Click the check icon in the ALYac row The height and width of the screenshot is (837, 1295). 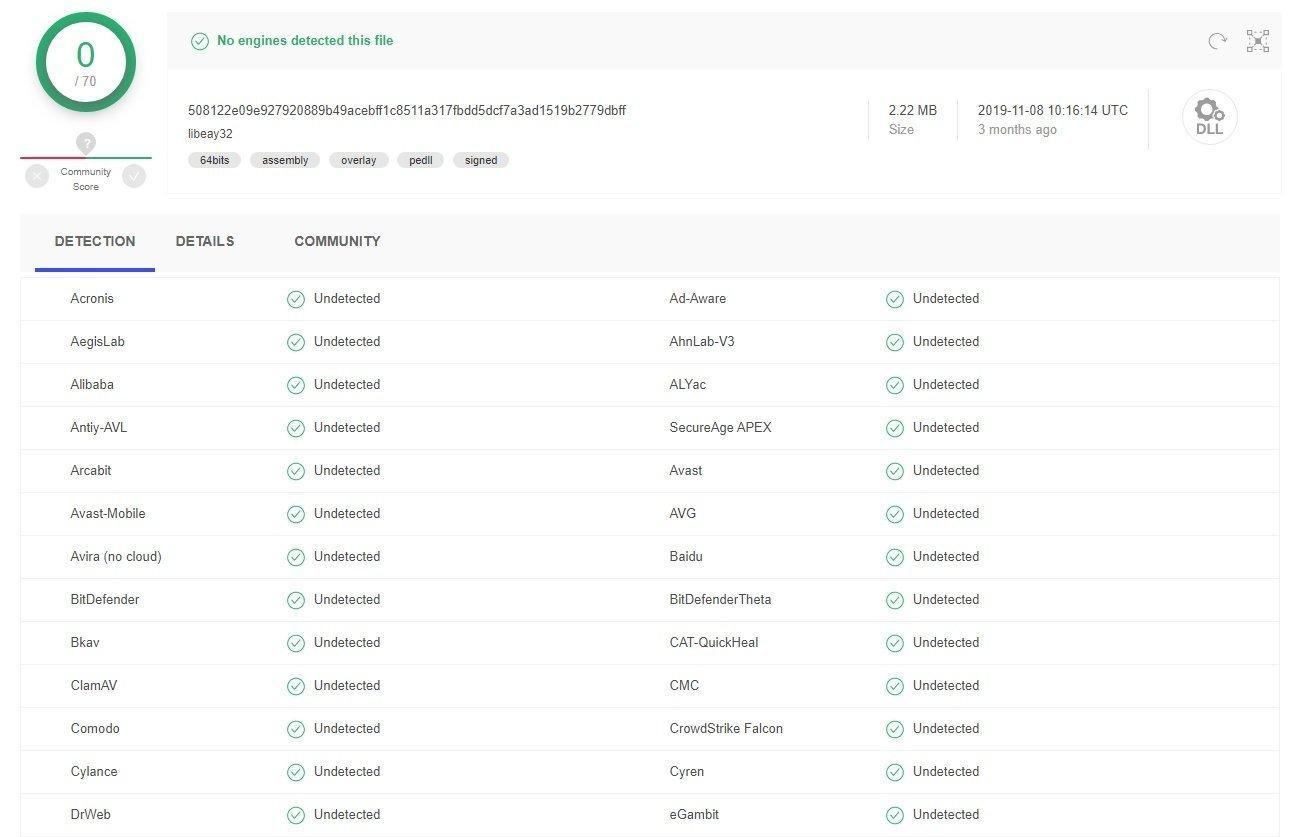tap(895, 385)
